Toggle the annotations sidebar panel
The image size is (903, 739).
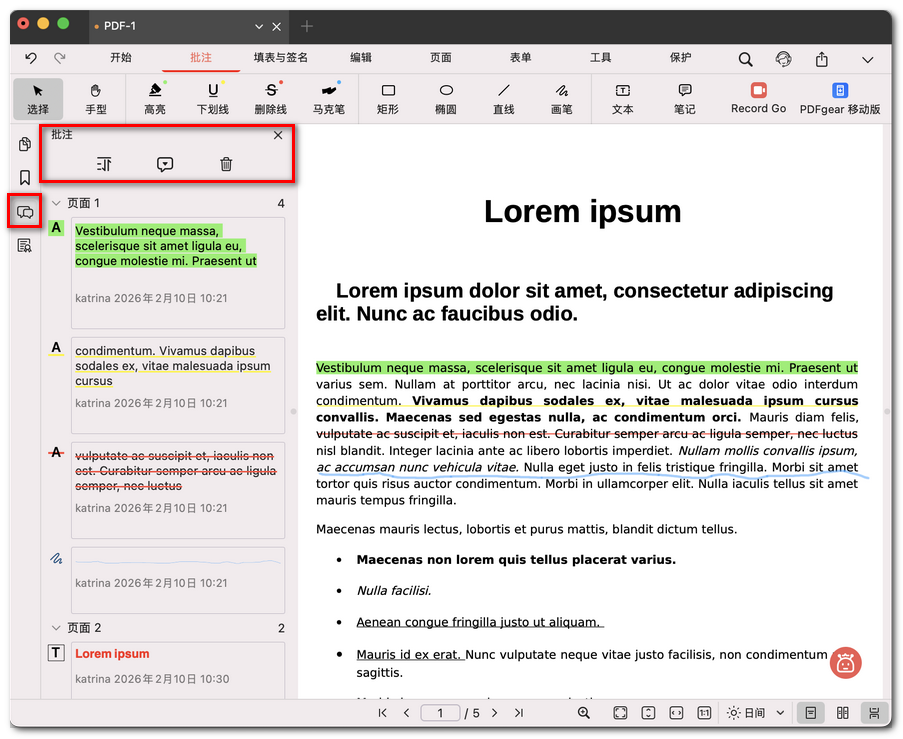pyautogui.click(x=25, y=212)
